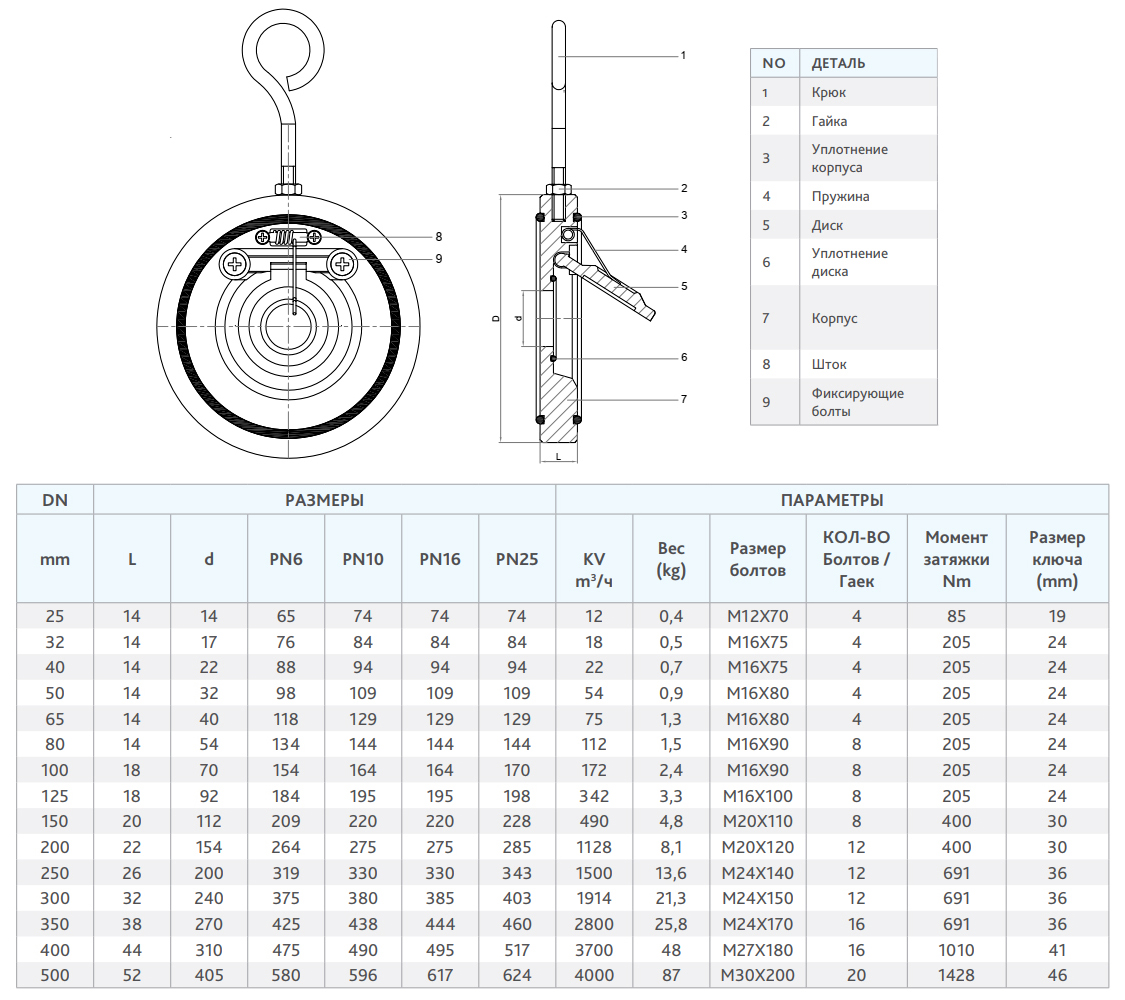Image resolution: width=1125 pixels, height=1000 pixels.
Task: Click the hex nut atop the front view
Action: click(x=288, y=187)
